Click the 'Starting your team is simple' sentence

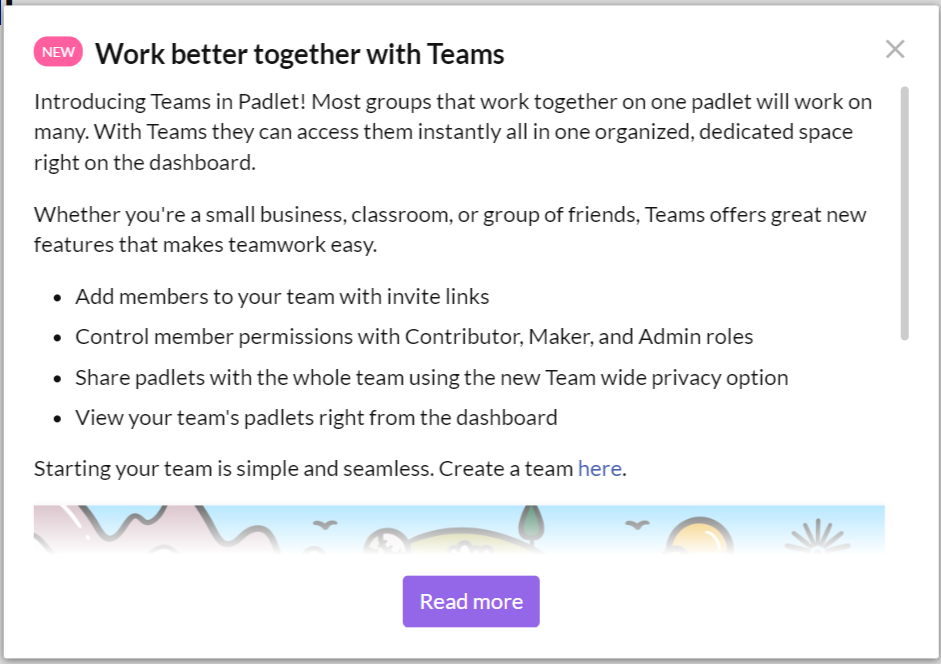tap(330, 468)
